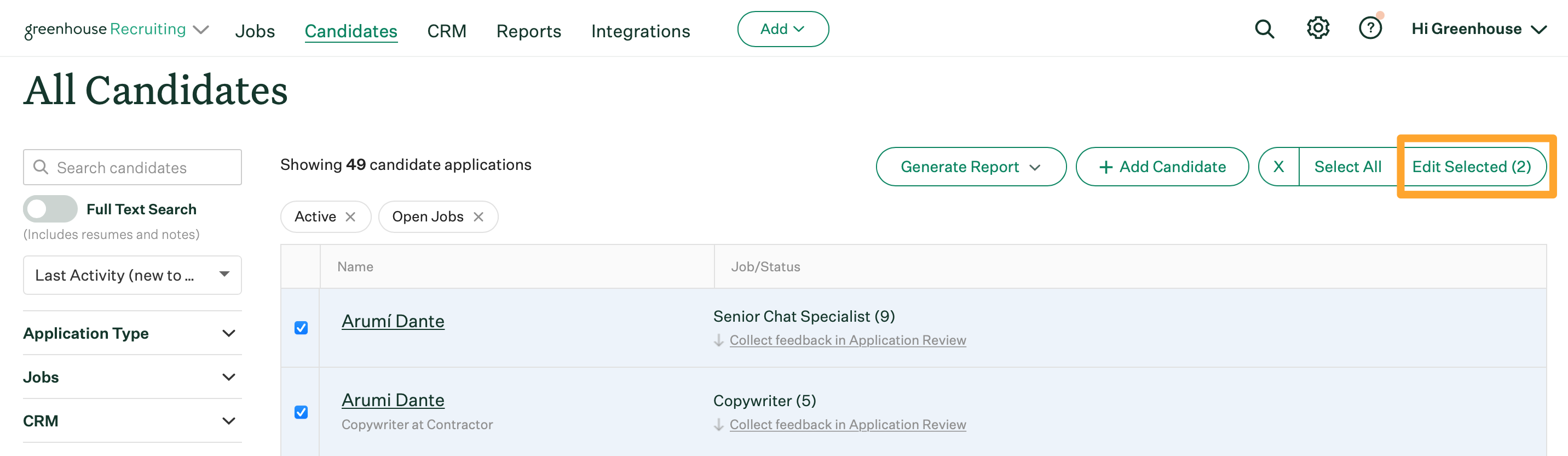Open the greenhouse Recruiting product switcher chevron

201,29
